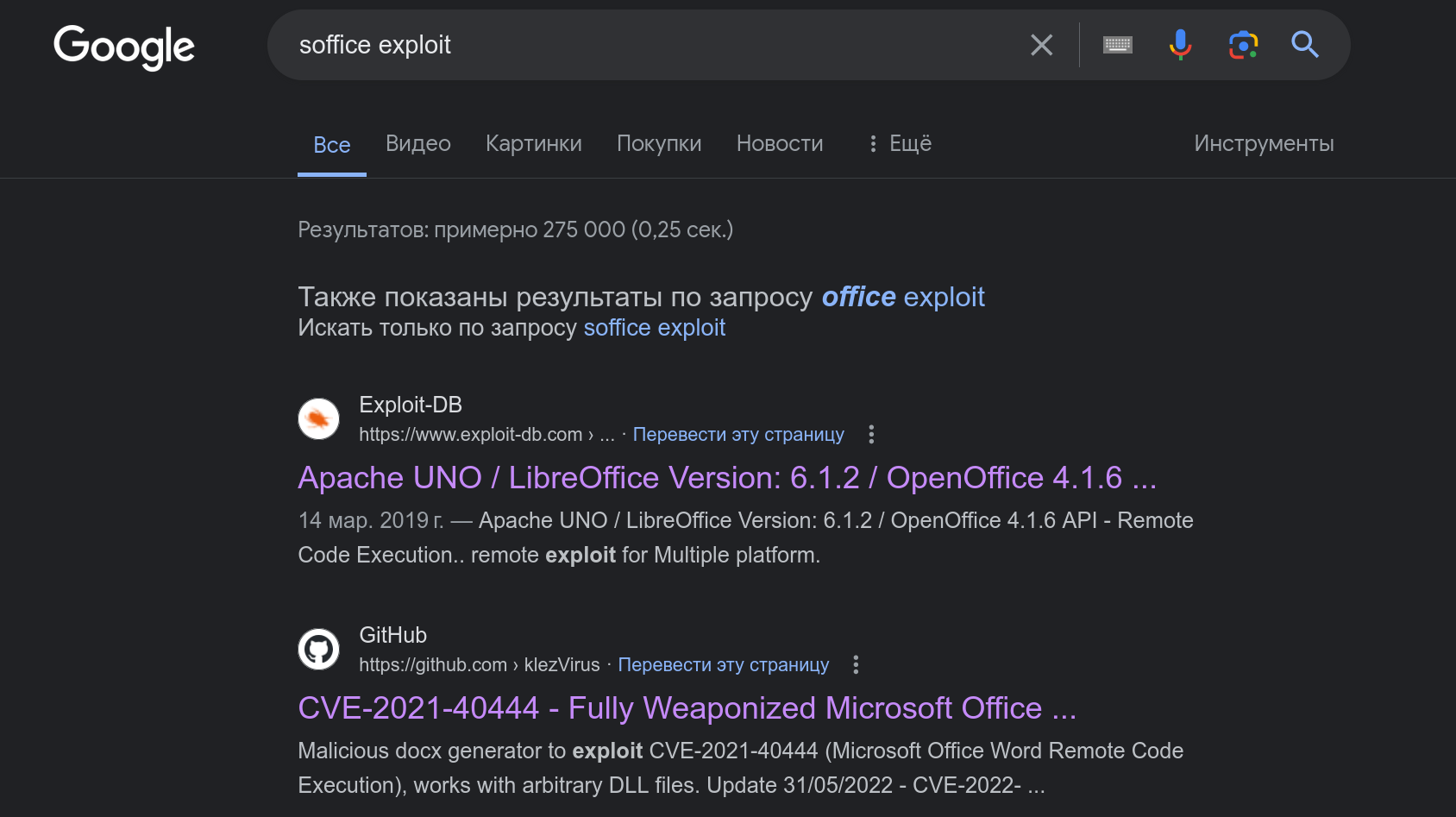1456x817 pixels.
Task: Start voice search with the microphone icon
Action: 1180,45
